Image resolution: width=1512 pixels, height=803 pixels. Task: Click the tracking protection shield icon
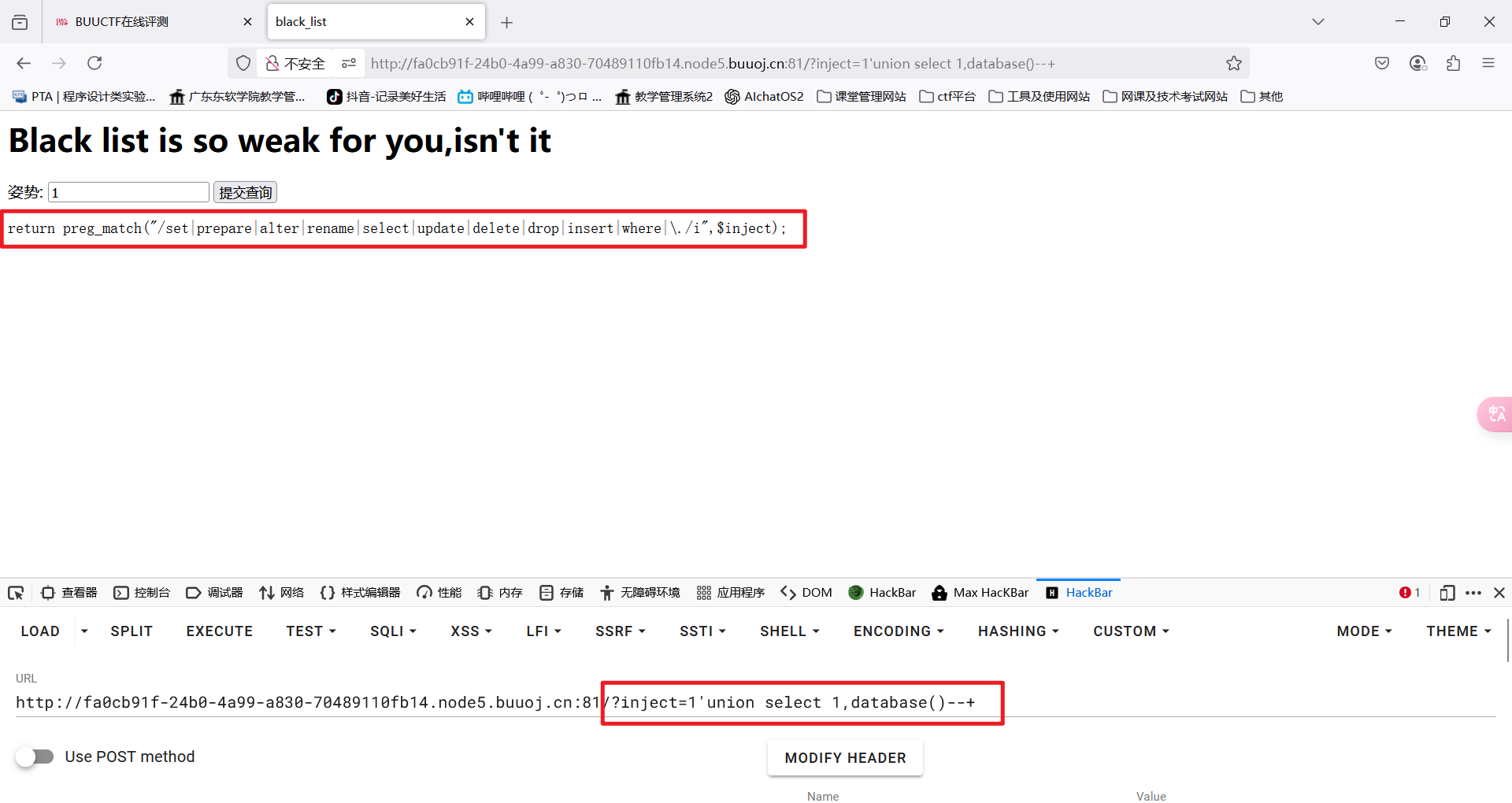(x=243, y=63)
